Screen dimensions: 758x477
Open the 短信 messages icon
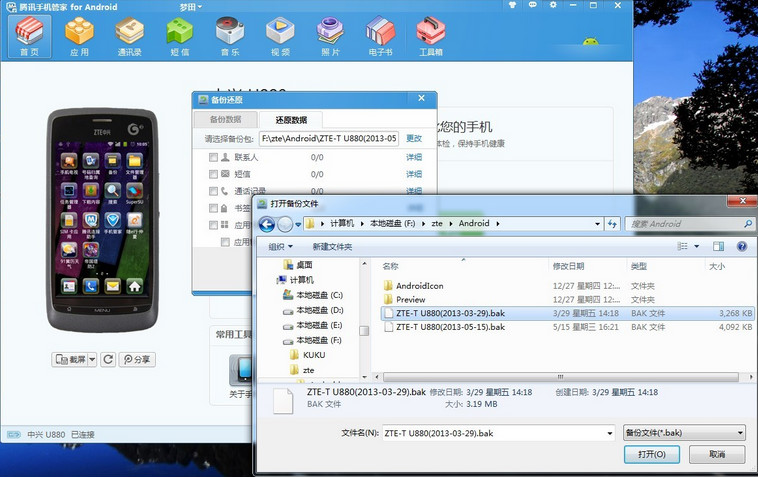pyautogui.click(x=180, y=37)
